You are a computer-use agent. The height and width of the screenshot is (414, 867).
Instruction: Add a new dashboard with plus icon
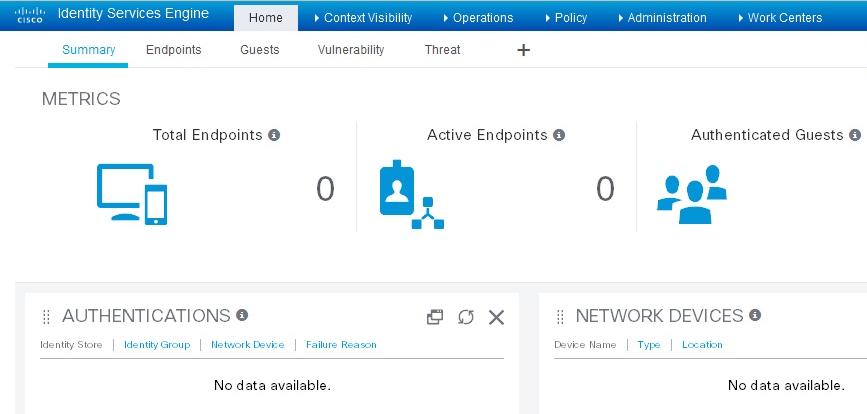tap(523, 50)
